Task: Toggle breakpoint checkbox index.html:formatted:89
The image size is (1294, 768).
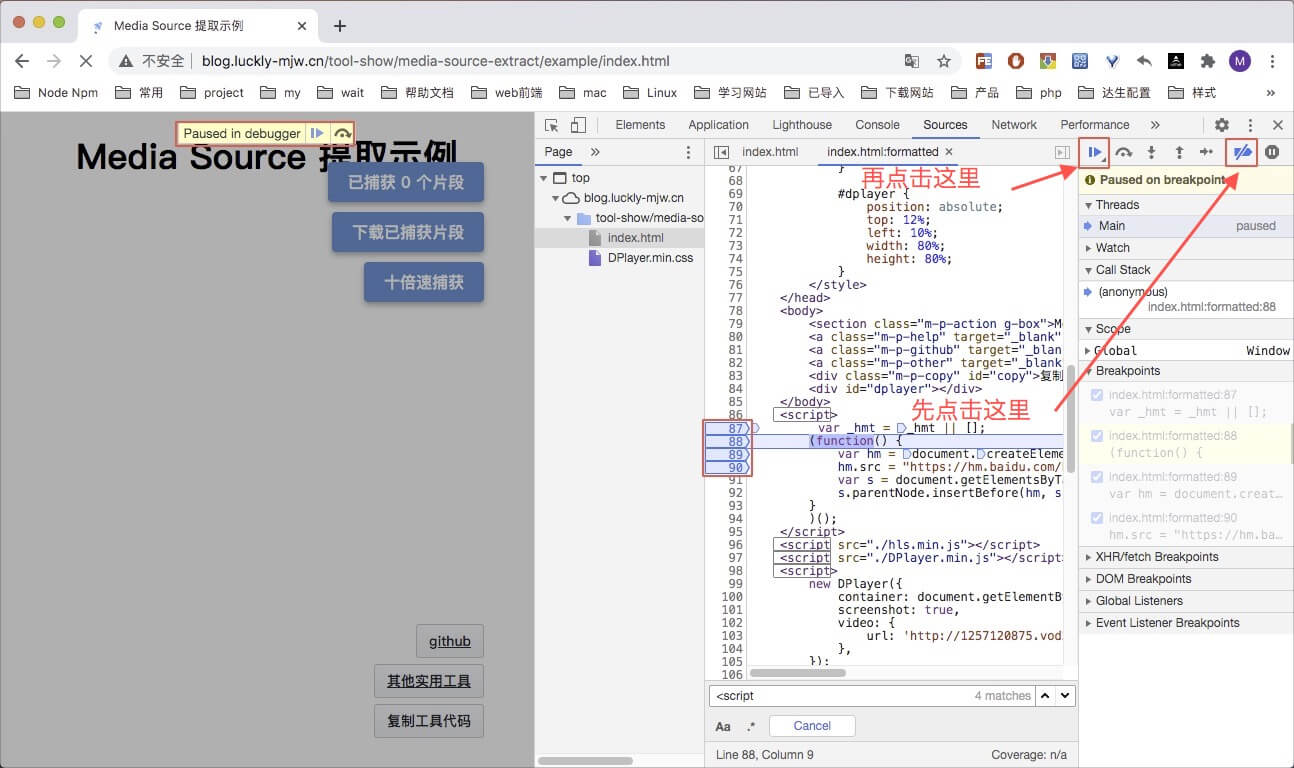Action: [x=1097, y=477]
